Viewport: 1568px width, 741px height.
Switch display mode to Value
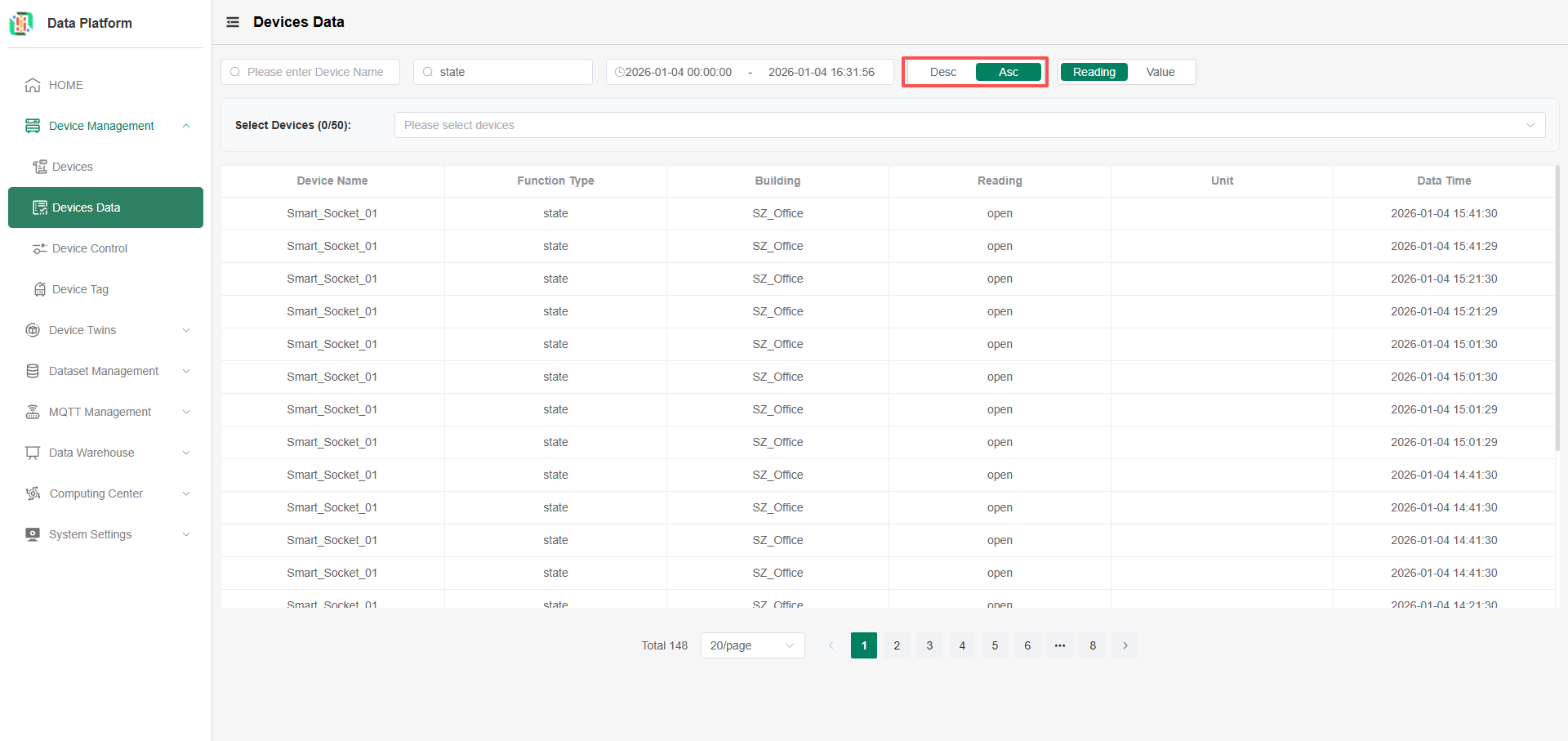[x=1160, y=72]
